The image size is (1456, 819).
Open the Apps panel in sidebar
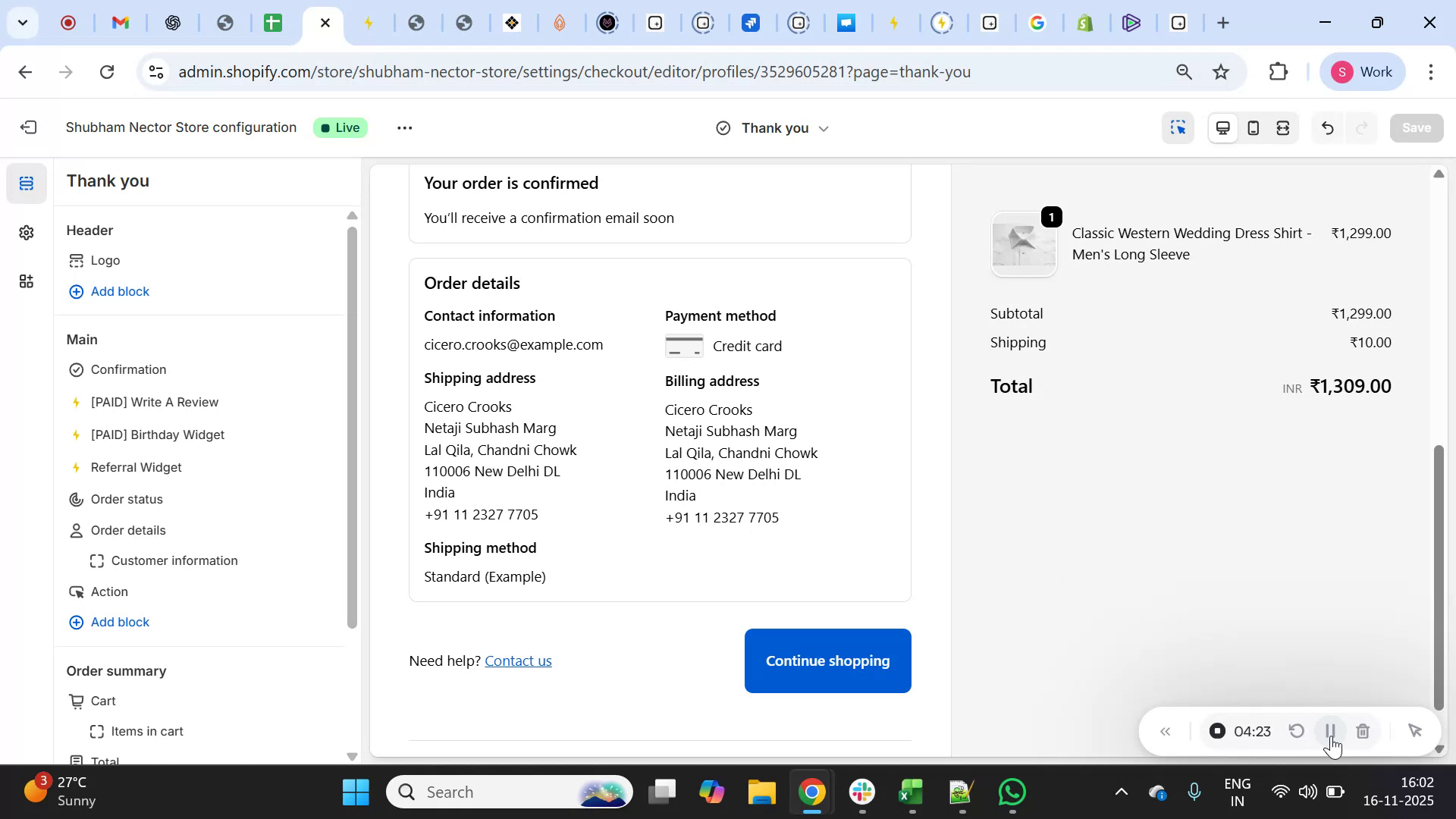click(x=27, y=281)
